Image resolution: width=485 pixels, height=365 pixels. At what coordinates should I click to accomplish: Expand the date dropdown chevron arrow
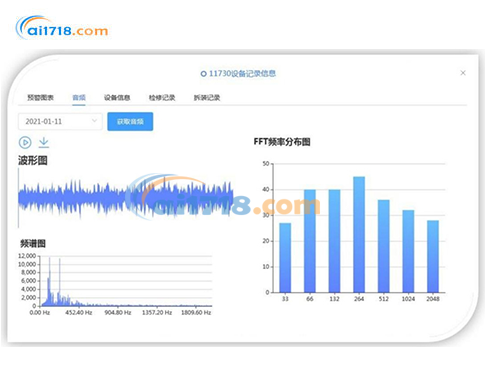[94, 121]
